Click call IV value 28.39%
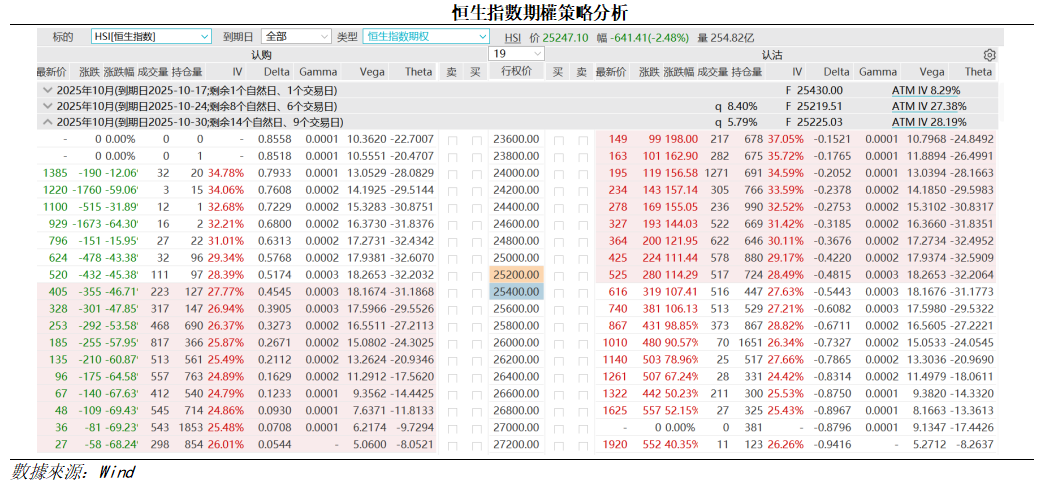Viewport: 1037px width, 486px height. pos(226,275)
